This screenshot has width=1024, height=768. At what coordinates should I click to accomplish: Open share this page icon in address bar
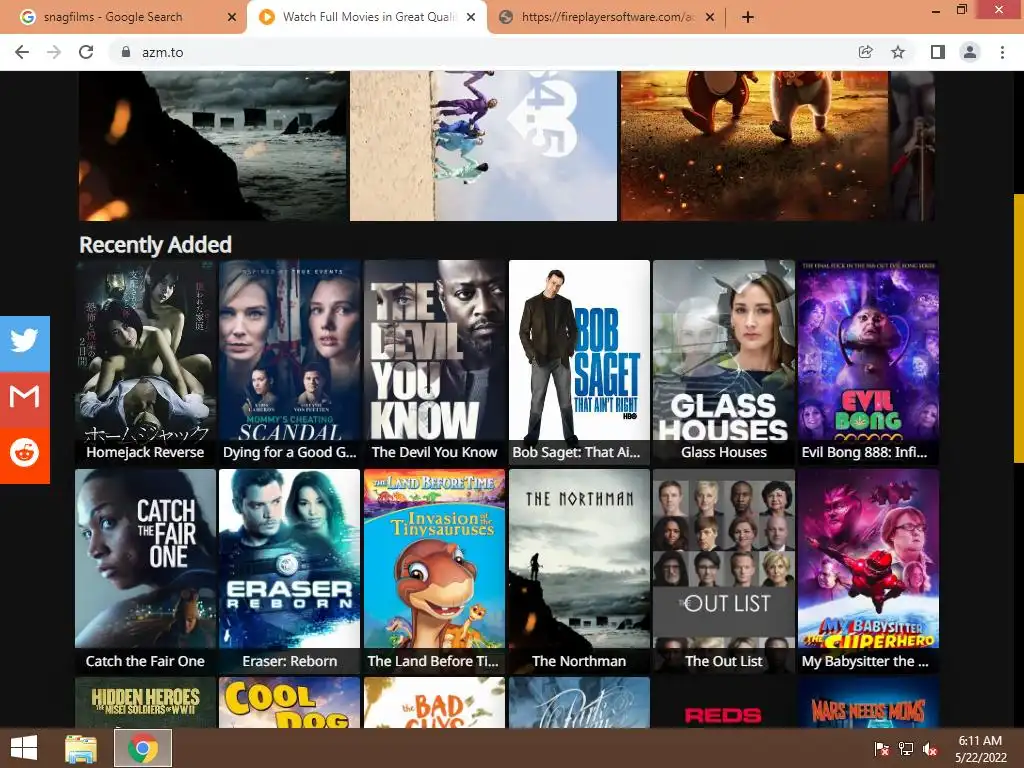tap(865, 52)
